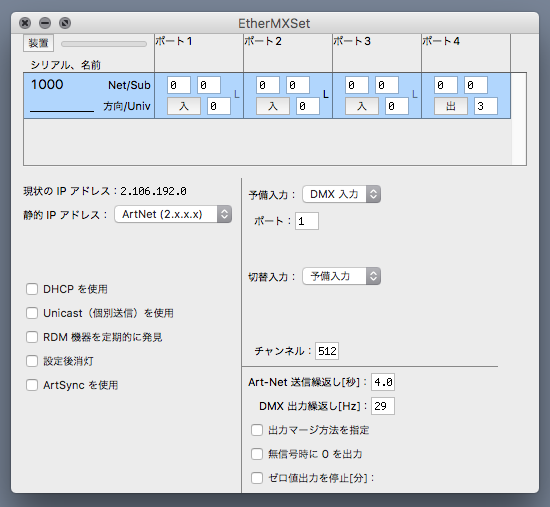Toggle port 4 direction 出 button

[x=451, y=106]
